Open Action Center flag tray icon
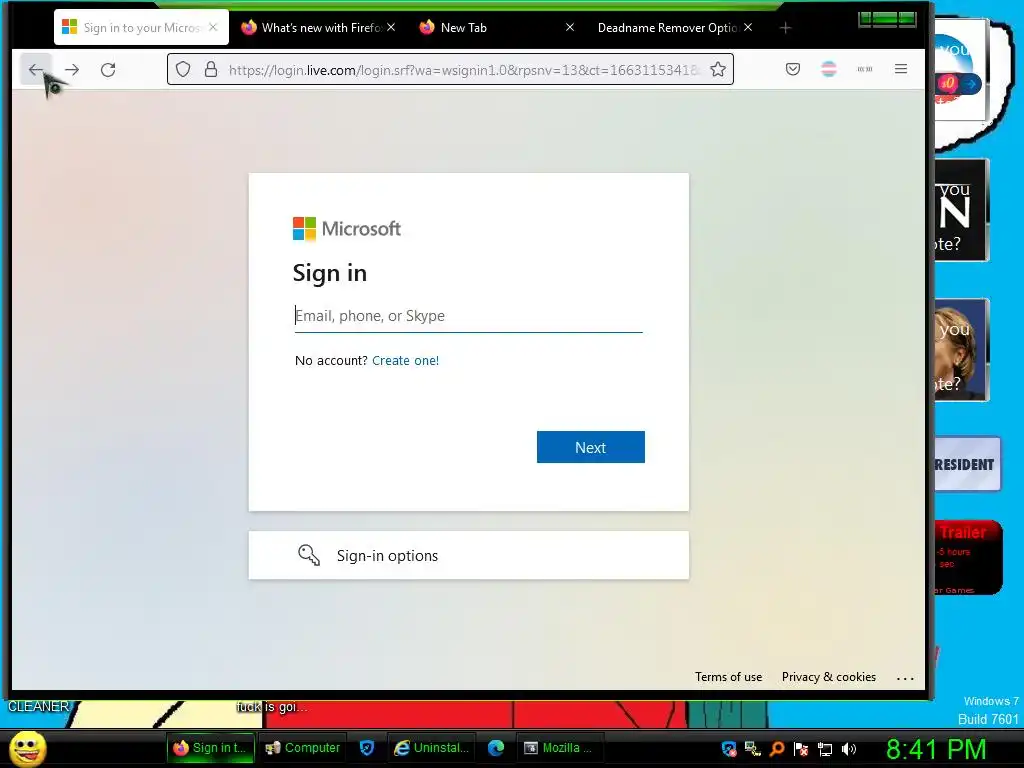Screen dimensions: 1024x768 click(801, 748)
